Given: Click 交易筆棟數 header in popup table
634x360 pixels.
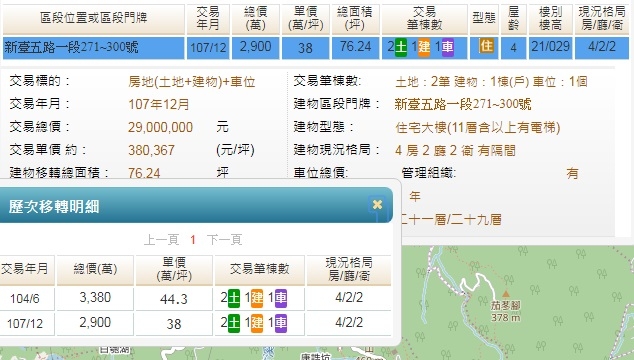Looking at the screenshot, I should [x=260, y=270].
